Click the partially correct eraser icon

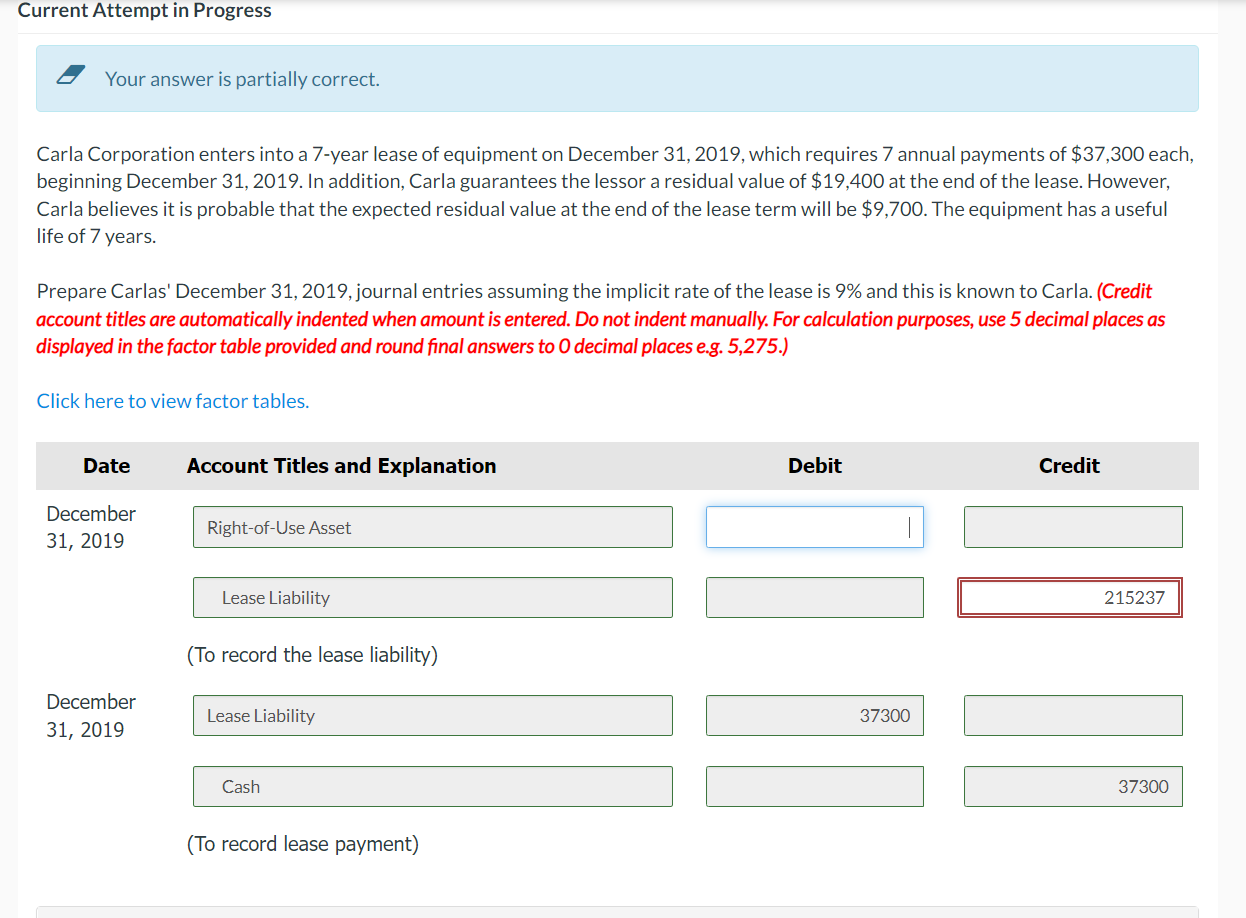click(x=69, y=76)
